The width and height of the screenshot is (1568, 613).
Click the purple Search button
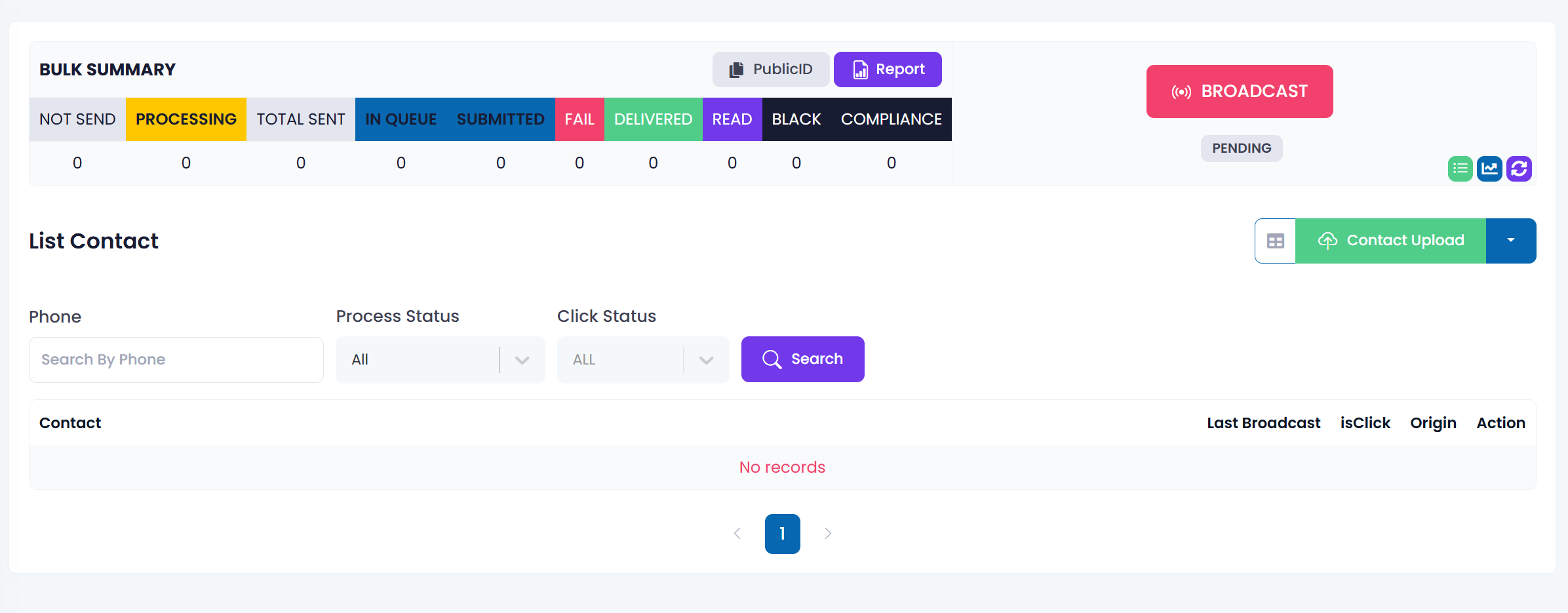point(802,359)
